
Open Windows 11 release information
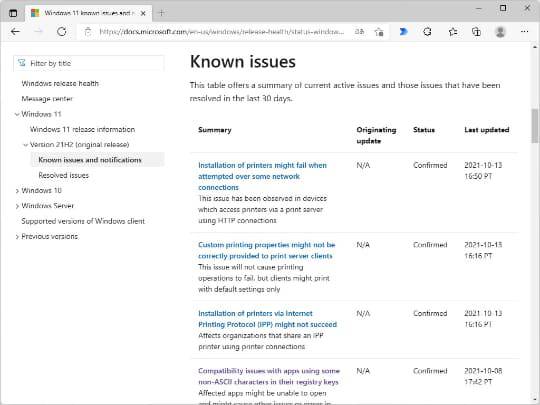pos(82,129)
